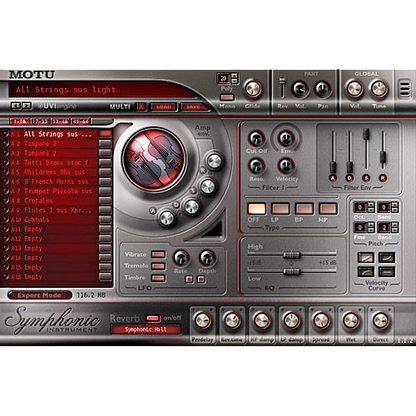Switch to parts 17-32 tab

click(40, 121)
